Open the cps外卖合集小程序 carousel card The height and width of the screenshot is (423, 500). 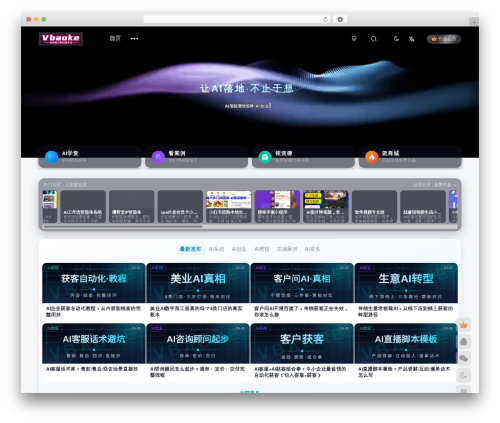click(x=180, y=206)
